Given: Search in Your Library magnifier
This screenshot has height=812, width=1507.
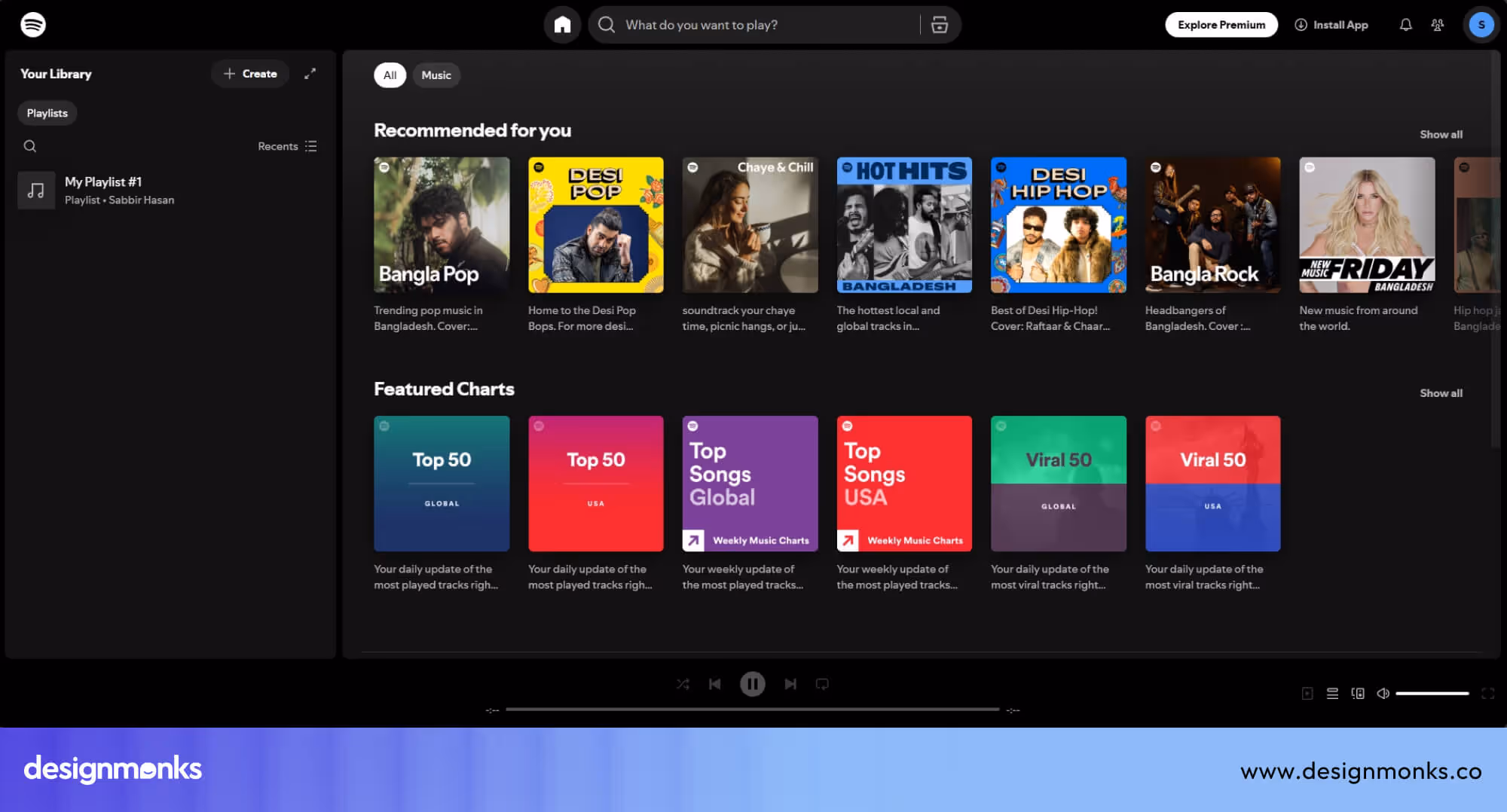Looking at the screenshot, I should [30, 146].
